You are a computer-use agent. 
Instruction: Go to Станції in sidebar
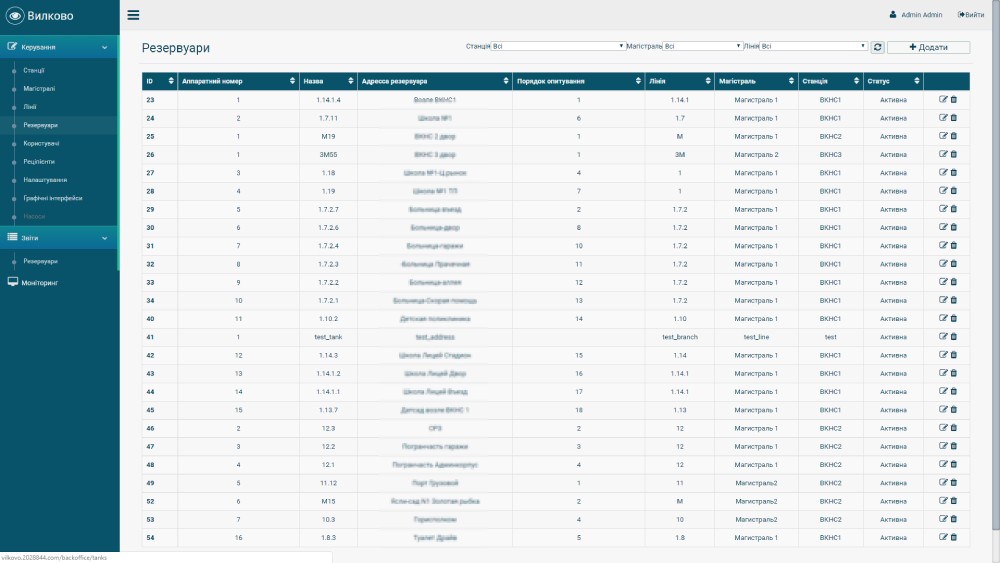pyautogui.click(x=34, y=71)
